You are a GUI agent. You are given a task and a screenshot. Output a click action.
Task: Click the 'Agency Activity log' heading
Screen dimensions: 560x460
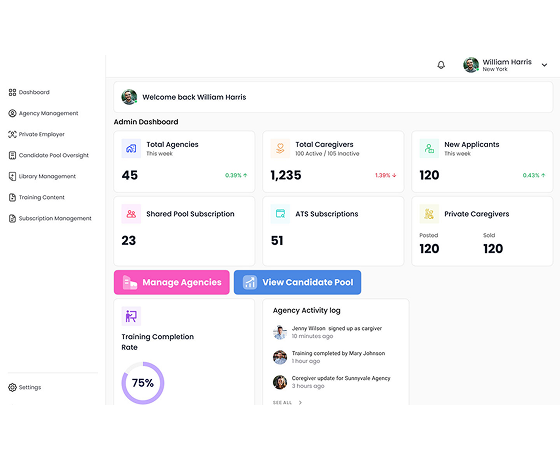306,310
